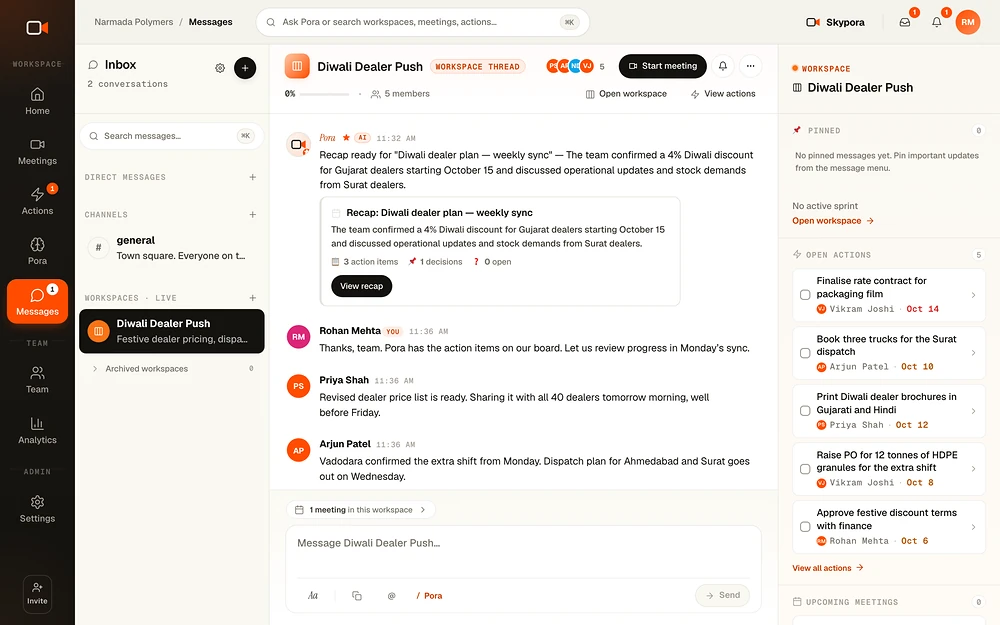Screen dimensions: 1000x625
Task: Start new conversation with plus button
Action: point(245,68)
